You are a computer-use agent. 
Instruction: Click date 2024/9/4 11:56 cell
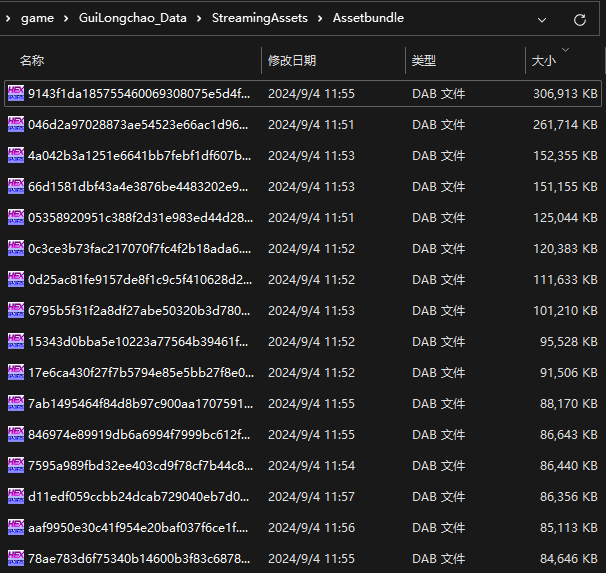[x=312, y=527]
